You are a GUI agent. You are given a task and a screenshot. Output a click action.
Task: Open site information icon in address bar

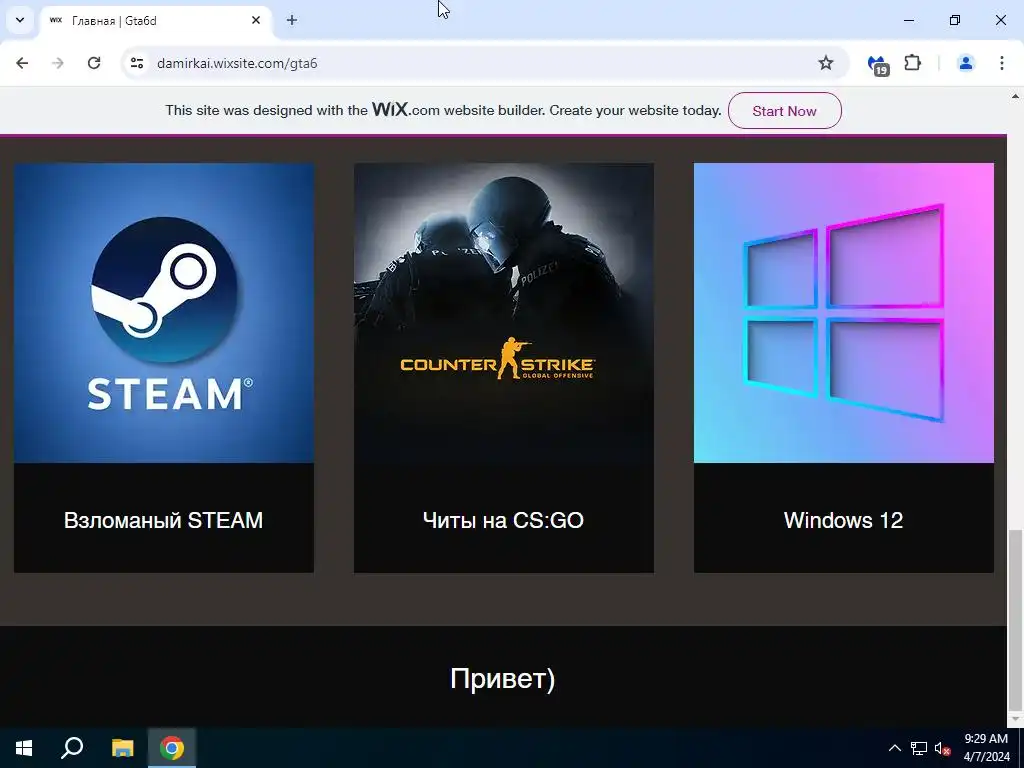coord(136,63)
